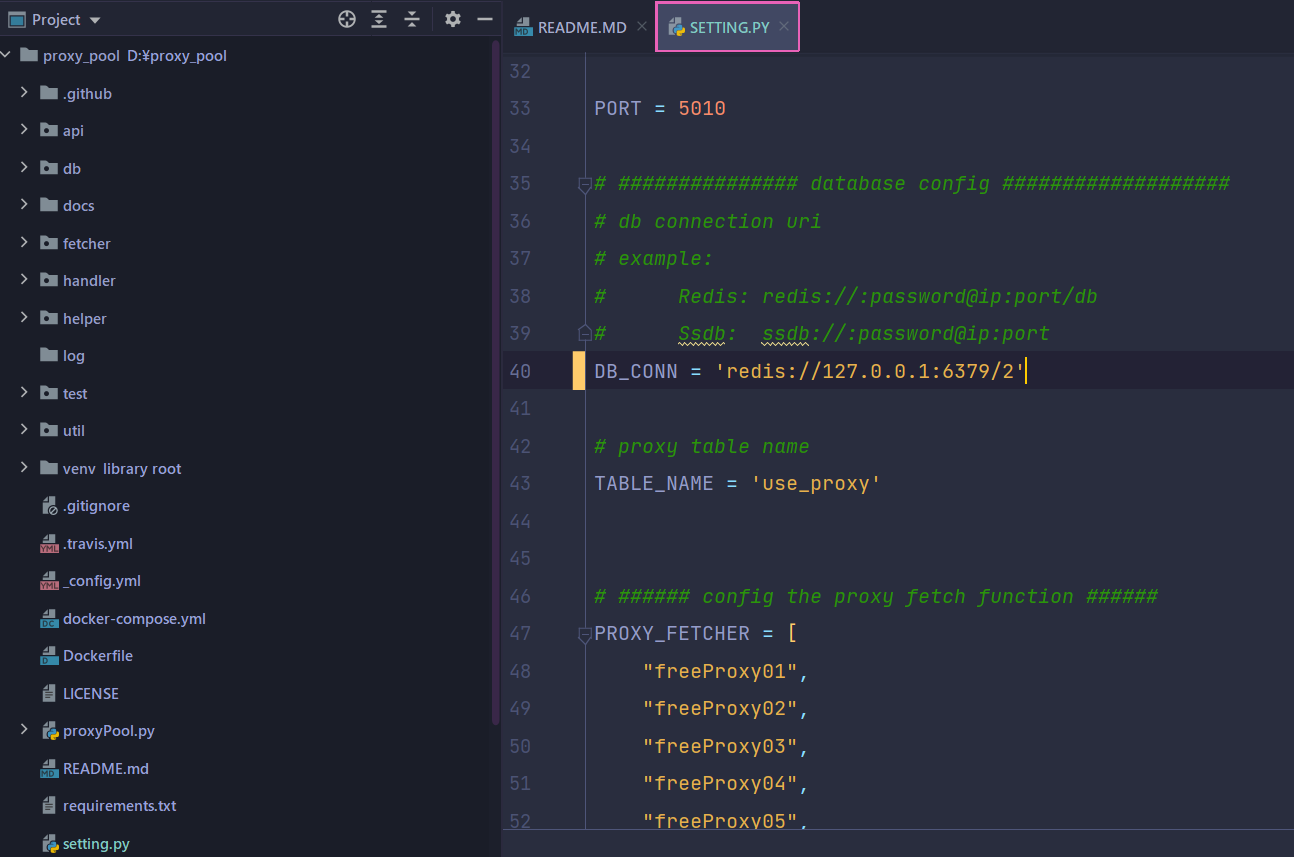Click the markdown icon on README.MD tab

tap(523, 27)
